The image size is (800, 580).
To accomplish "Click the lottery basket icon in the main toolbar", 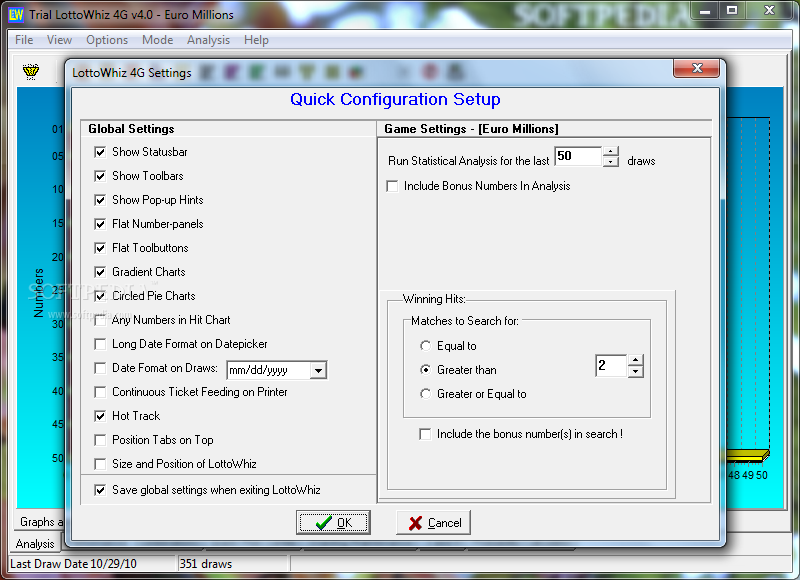I will [x=31, y=71].
